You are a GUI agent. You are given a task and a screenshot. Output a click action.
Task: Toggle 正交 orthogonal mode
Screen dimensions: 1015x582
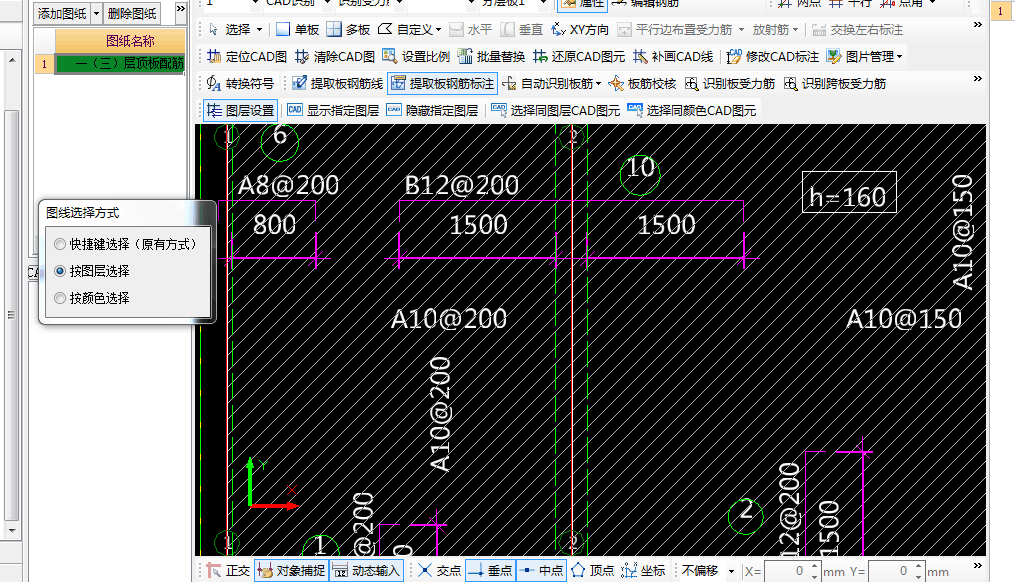pyautogui.click(x=229, y=570)
